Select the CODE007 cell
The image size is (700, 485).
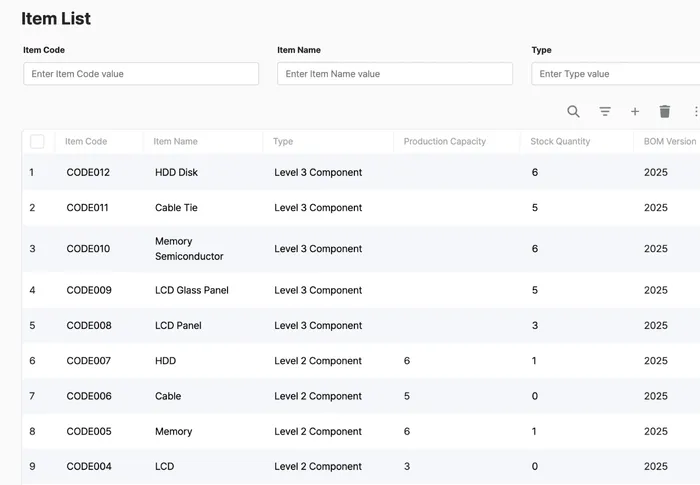pos(88,361)
